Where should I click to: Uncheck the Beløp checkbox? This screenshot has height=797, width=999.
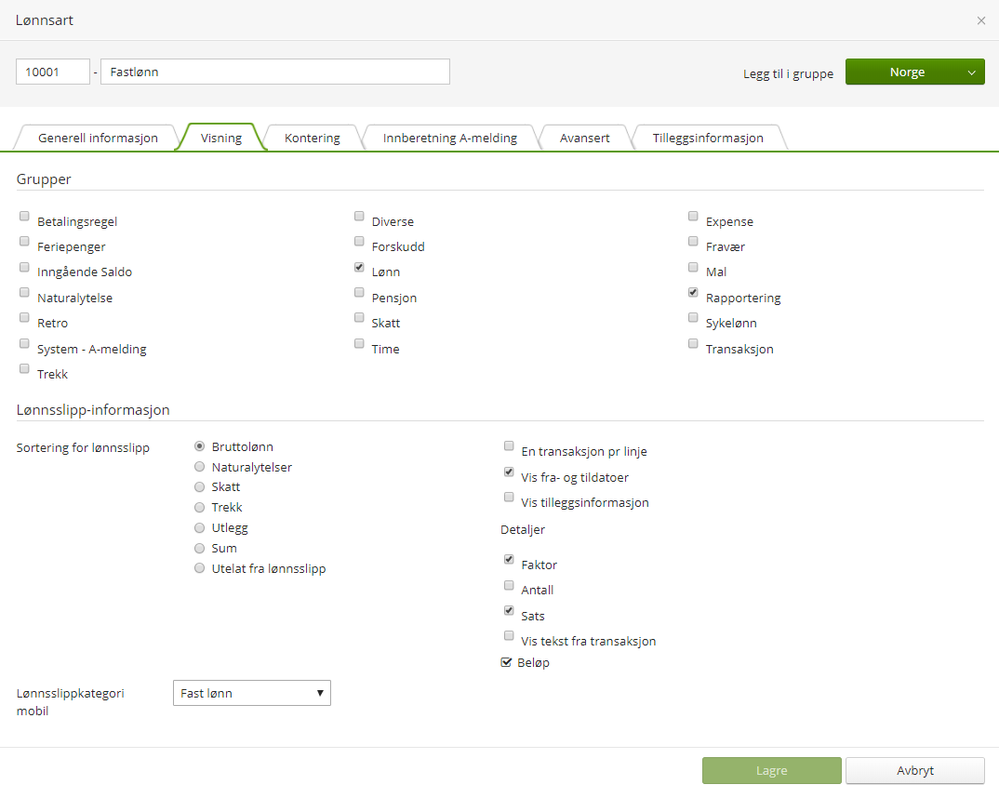tap(507, 663)
